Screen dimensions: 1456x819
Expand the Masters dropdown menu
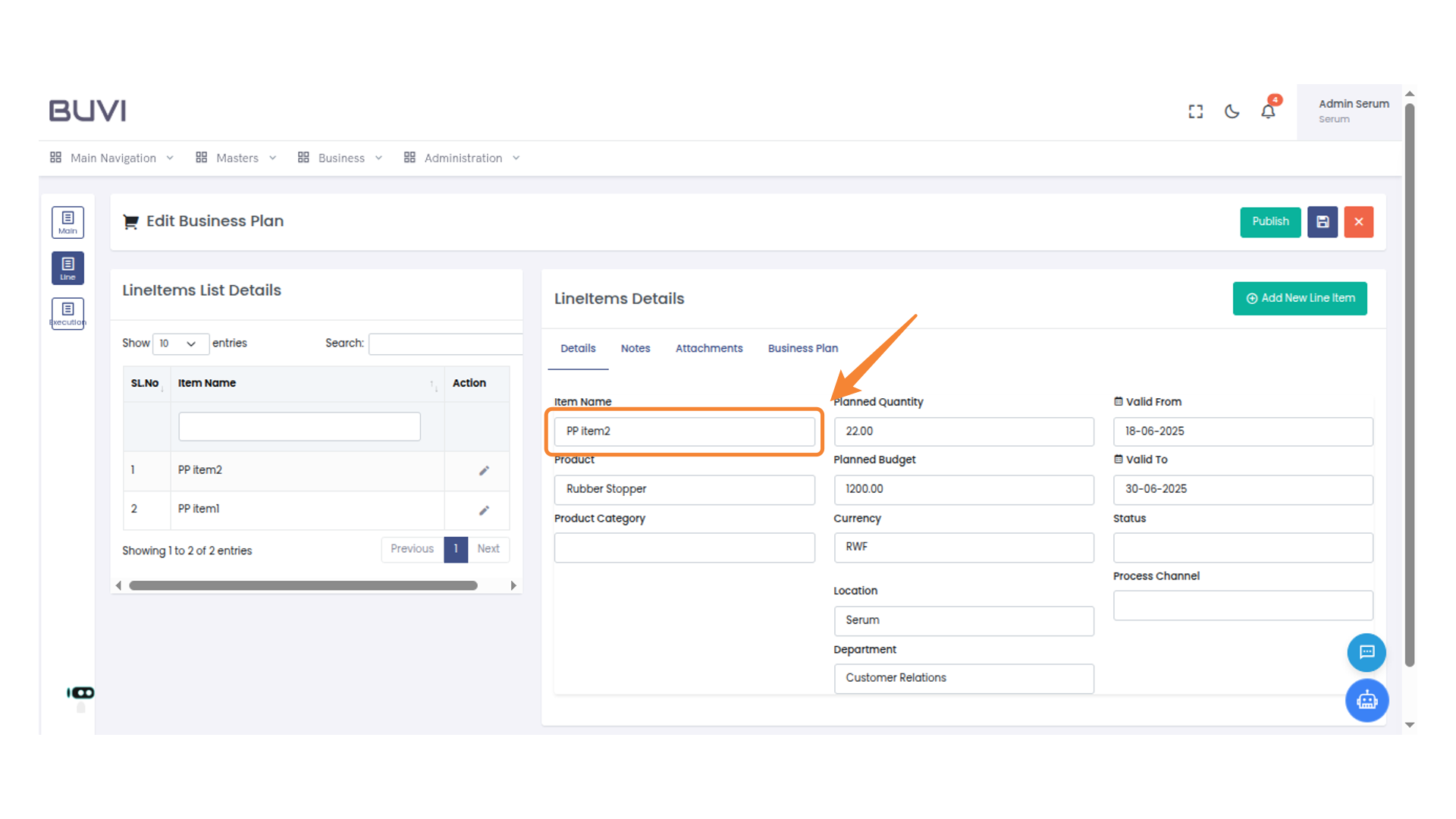236,158
